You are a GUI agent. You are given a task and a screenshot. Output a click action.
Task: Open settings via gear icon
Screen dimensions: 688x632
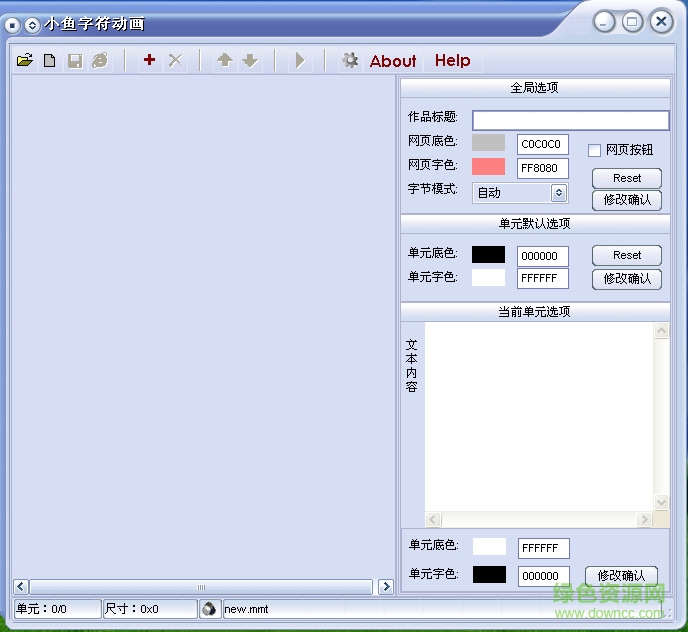click(x=350, y=60)
